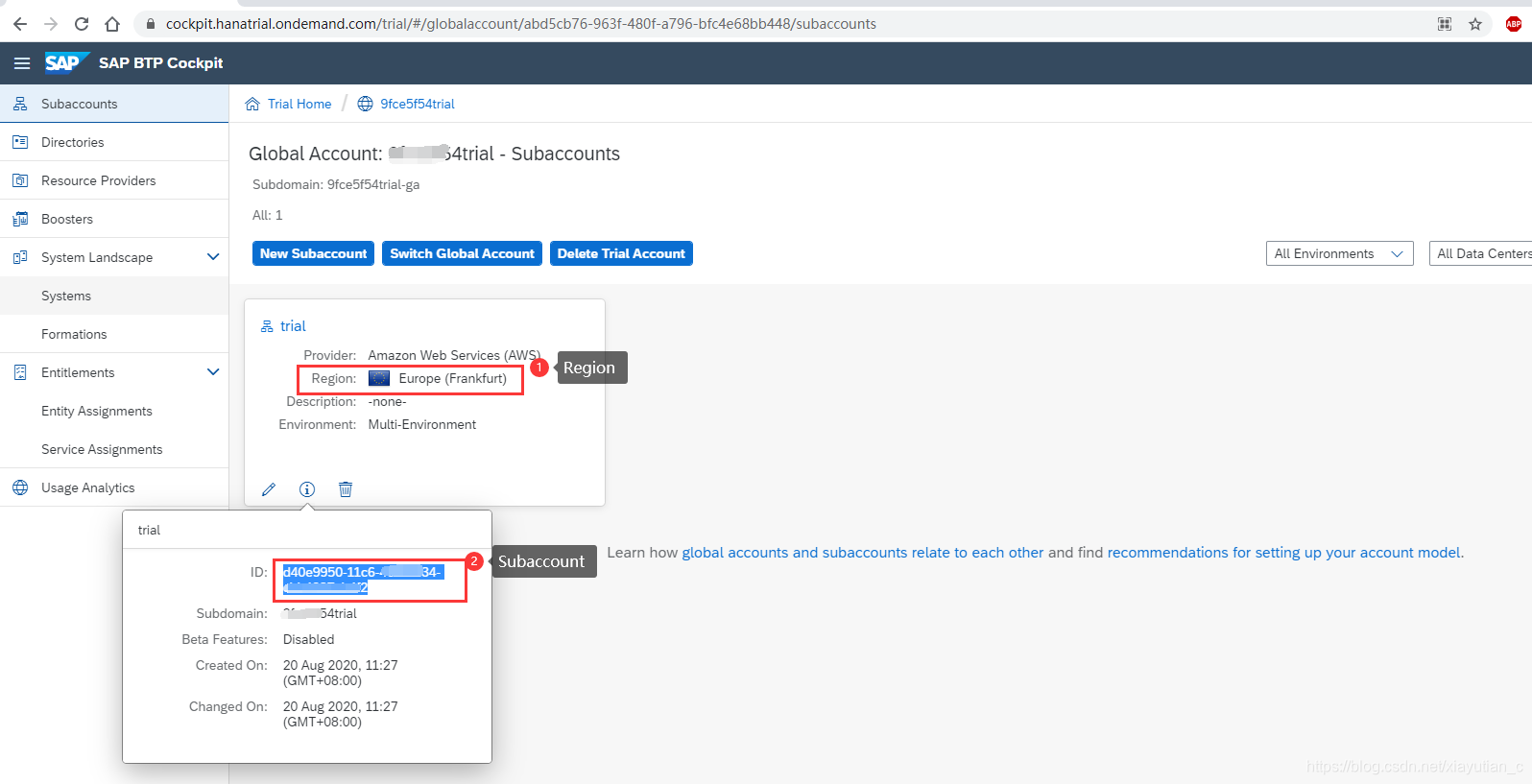This screenshot has width=1532, height=784.
Task: Click the Usage Analytics globe icon
Action: point(20,487)
